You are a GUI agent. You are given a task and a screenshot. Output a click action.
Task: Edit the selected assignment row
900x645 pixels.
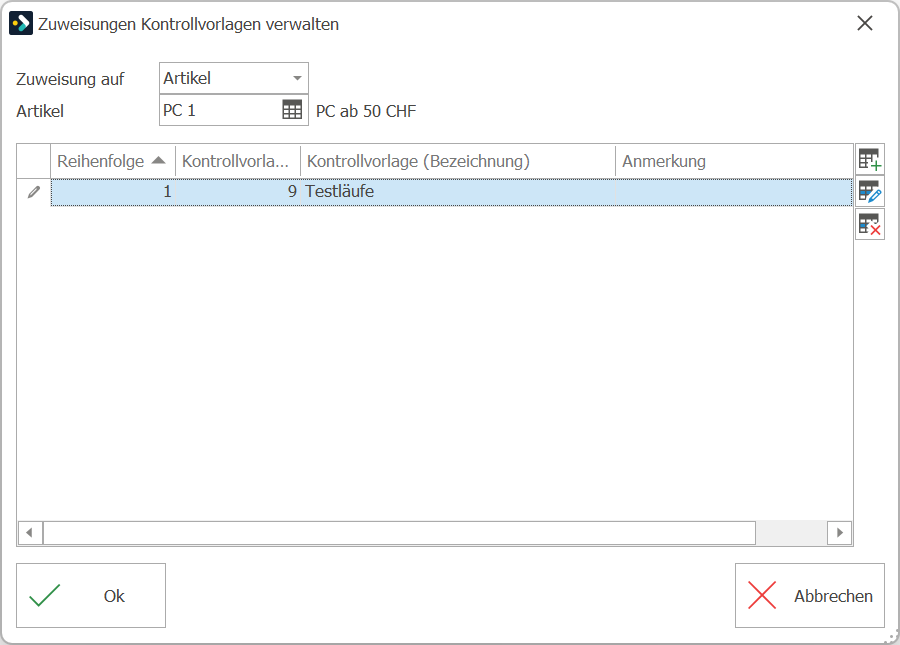870,192
